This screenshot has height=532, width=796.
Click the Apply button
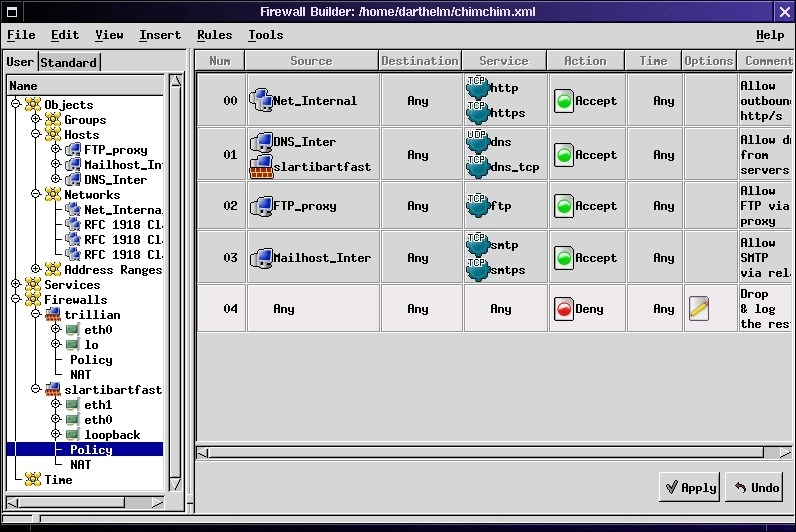coord(689,487)
